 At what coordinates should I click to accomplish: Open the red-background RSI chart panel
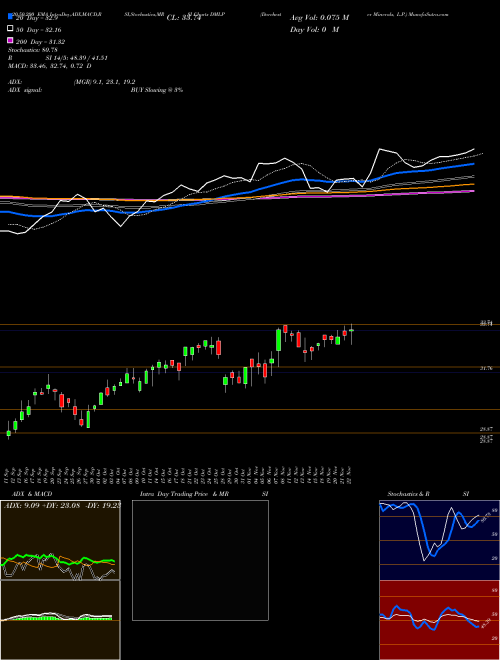[439, 620]
